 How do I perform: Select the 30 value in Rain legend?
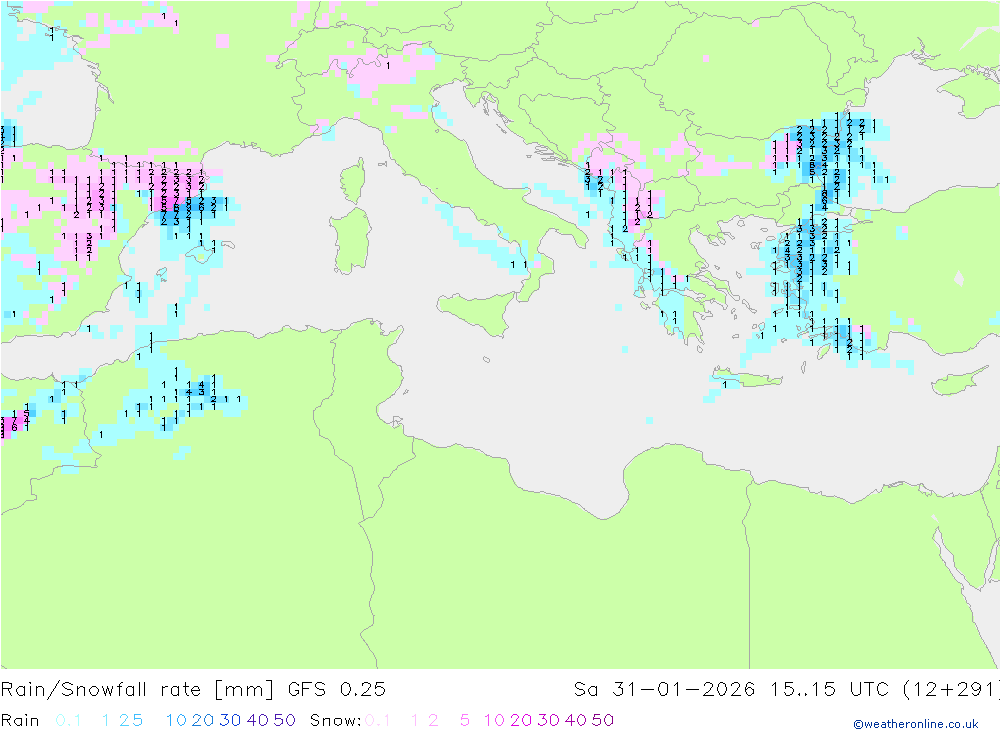coord(230,720)
